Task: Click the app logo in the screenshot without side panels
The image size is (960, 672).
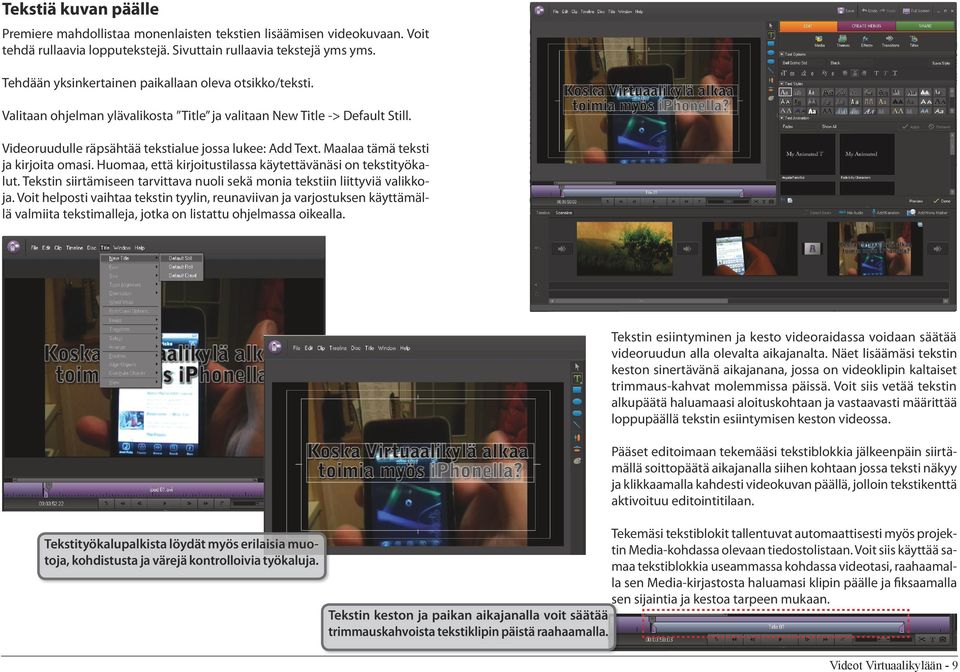Action: tap(276, 347)
